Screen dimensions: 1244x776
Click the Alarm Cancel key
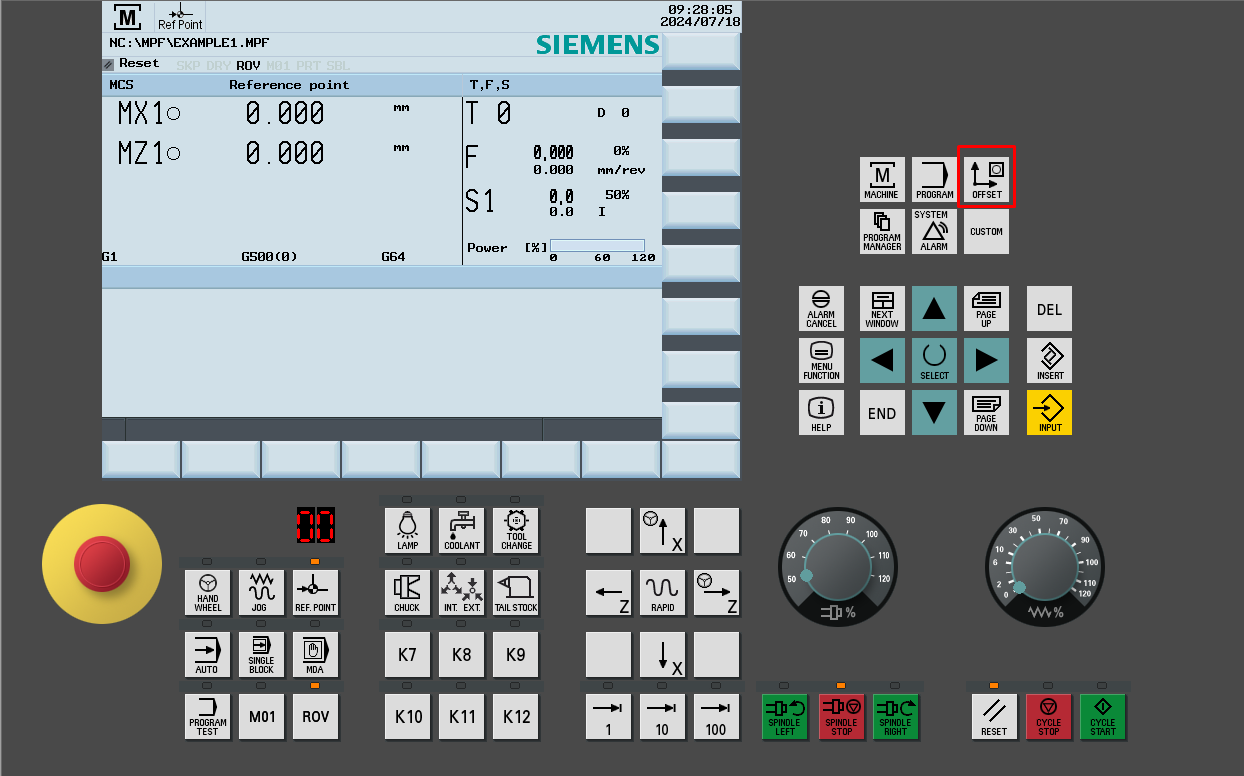pos(821,309)
